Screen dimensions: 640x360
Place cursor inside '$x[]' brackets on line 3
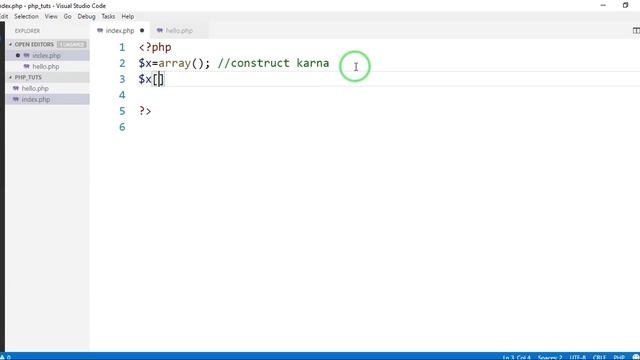pos(158,79)
